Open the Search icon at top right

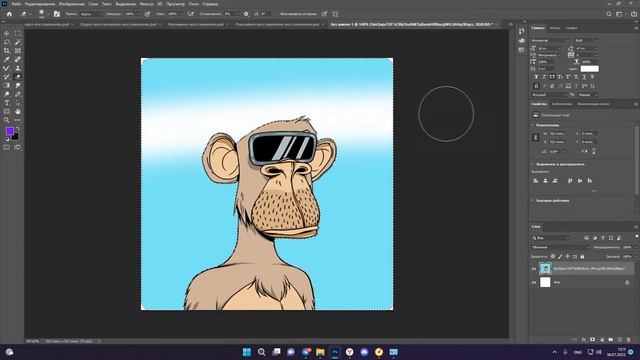click(609, 14)
